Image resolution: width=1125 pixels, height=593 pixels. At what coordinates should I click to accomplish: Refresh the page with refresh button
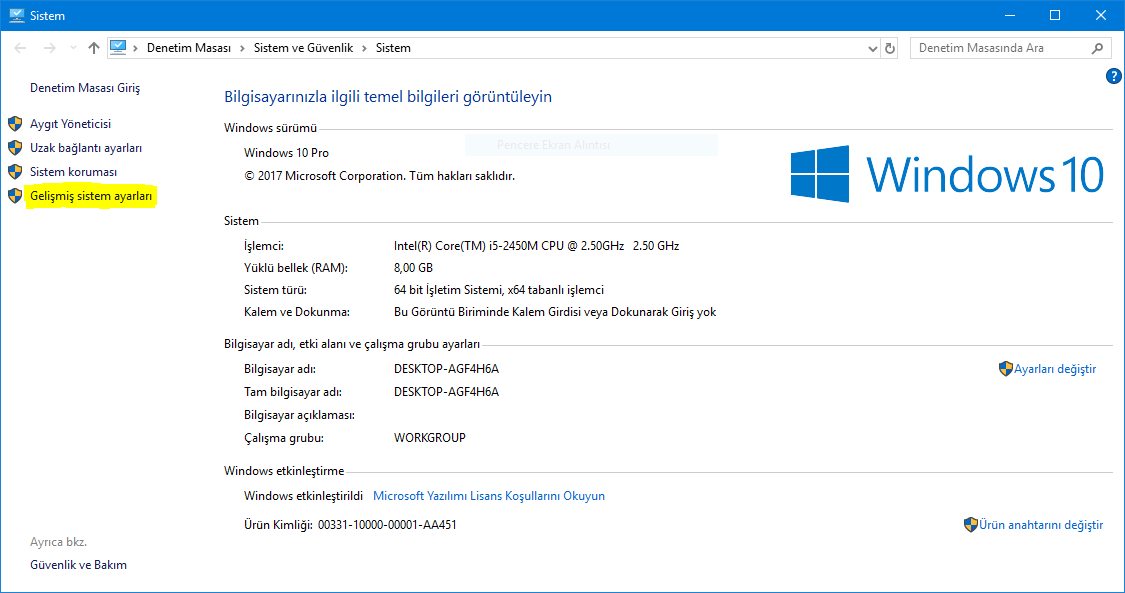click(890, 49)
